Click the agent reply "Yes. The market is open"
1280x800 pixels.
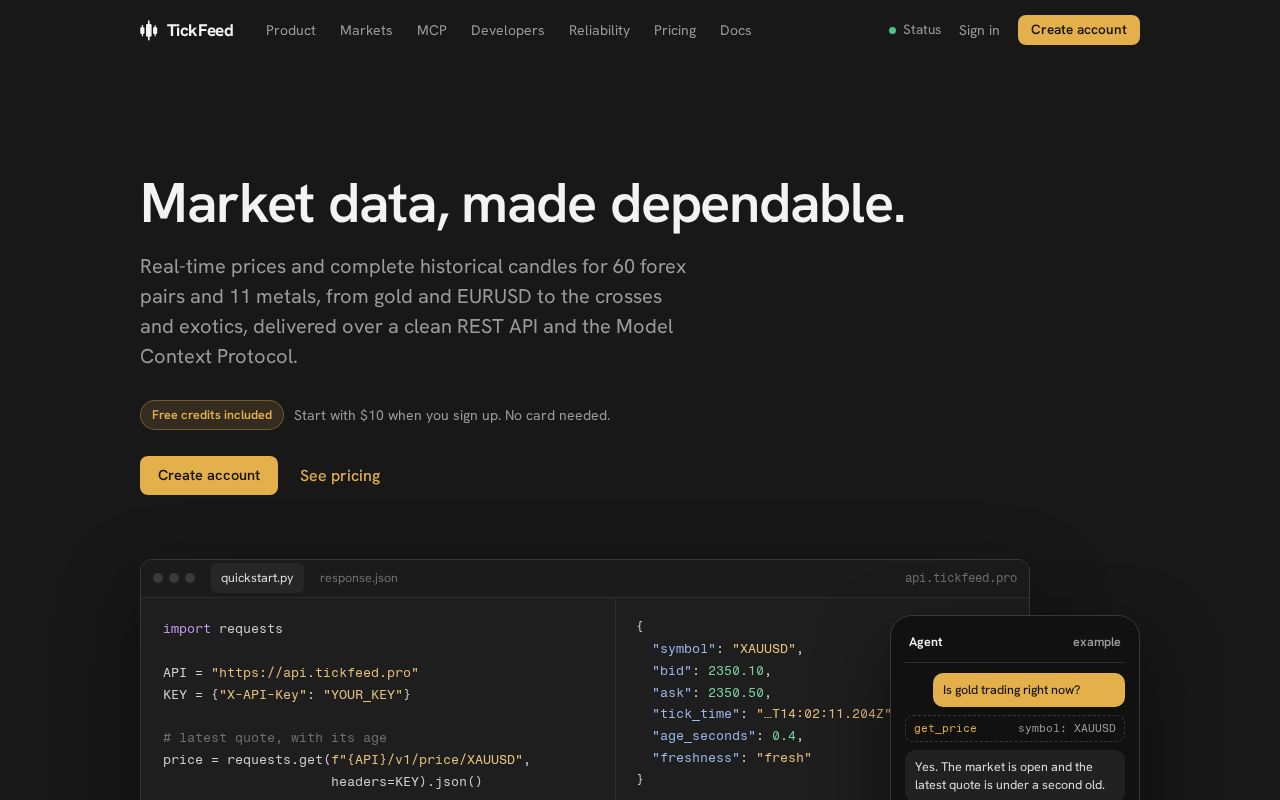tap(1015, 775)
